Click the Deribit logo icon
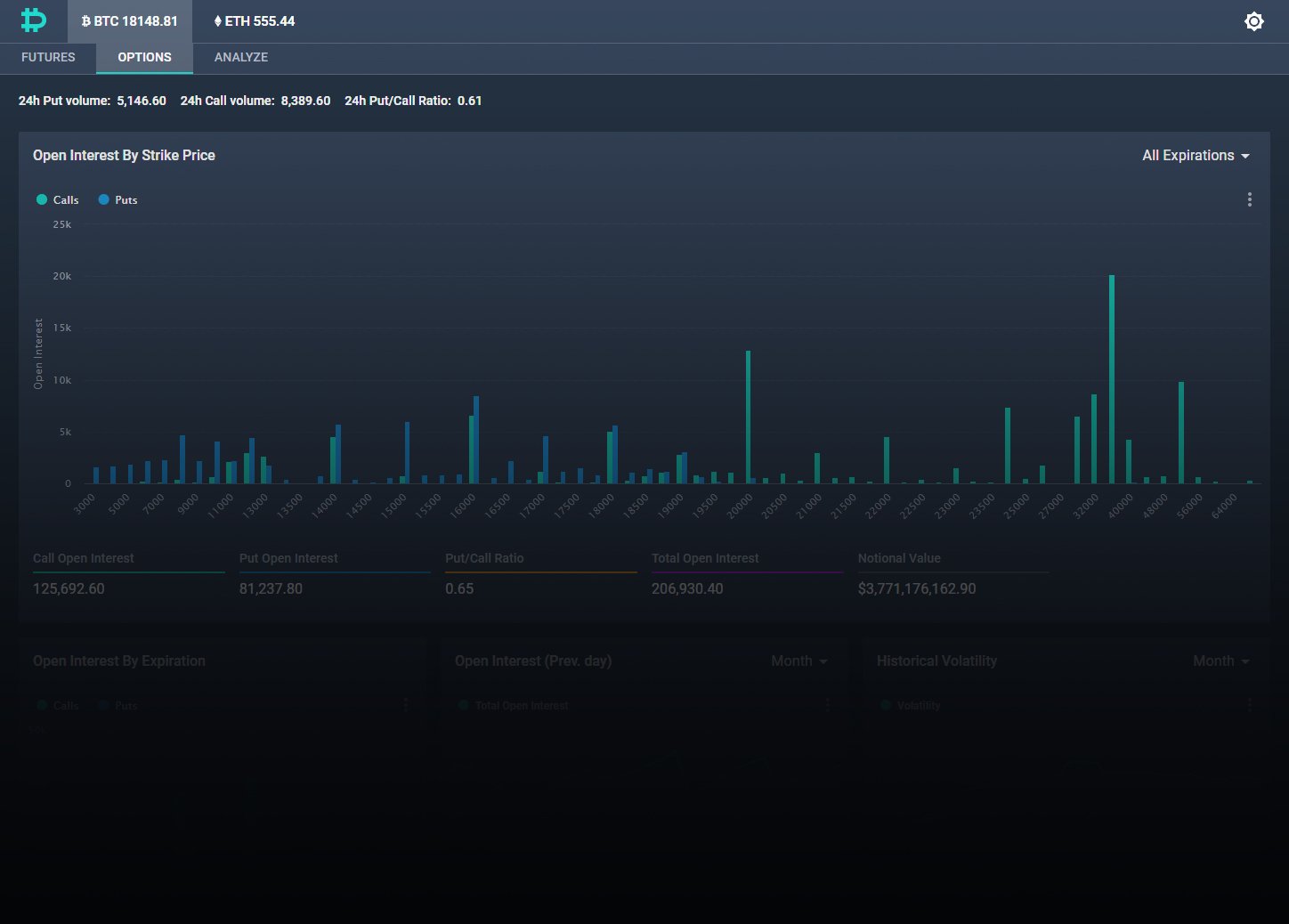Image resolution: width=1289 pixels, height=924 pixels. coord(33,20)
